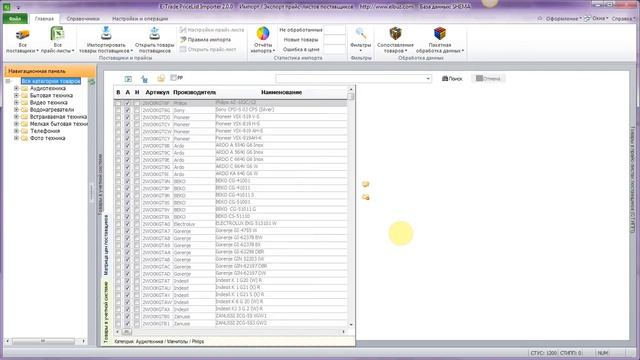Click the blue tree icon in table toolbar

(x=144, y=79)
